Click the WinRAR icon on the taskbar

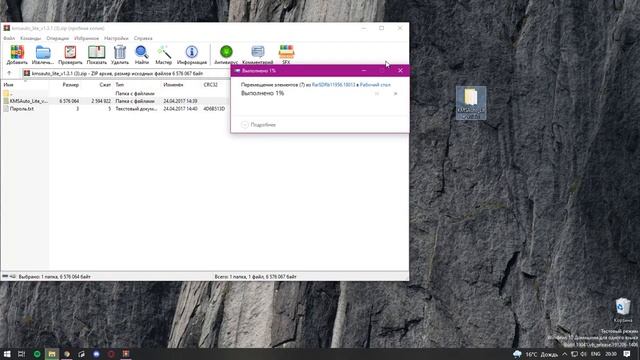point(126,354)
